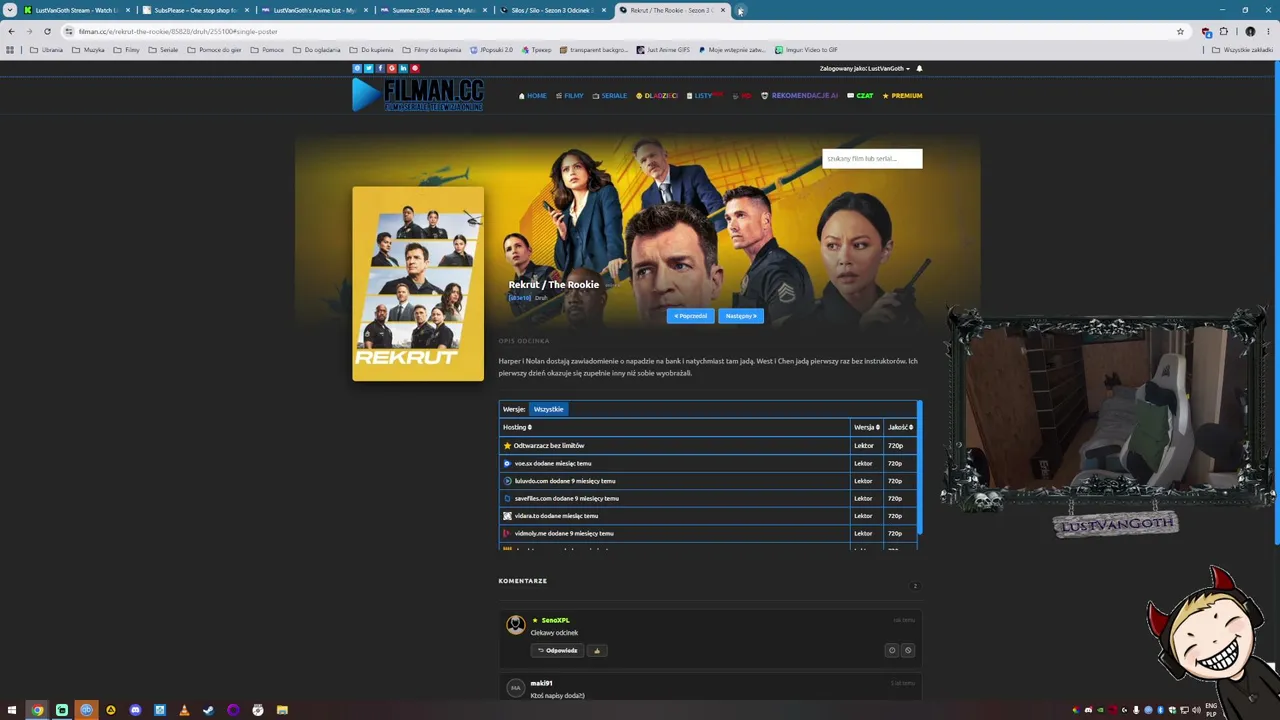1280x720 pixels.
Task: Like the SenoXPL comment with thumbs up
Action: pos(597,651)
